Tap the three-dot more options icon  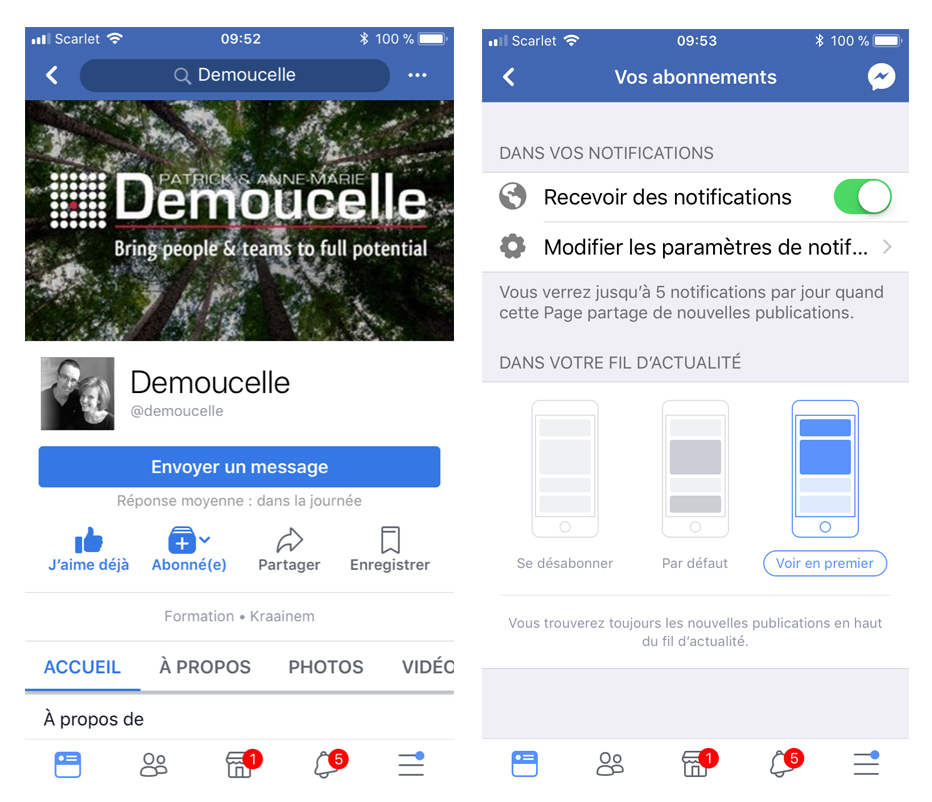[x=417, y=75]
